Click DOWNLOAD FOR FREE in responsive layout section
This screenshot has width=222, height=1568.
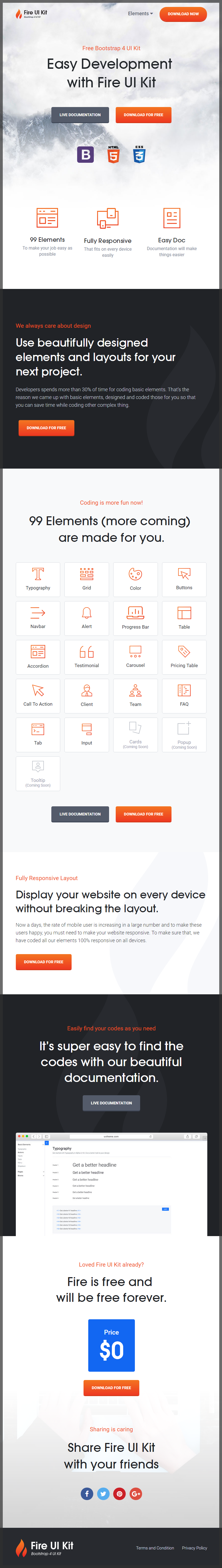pos(43,962)
